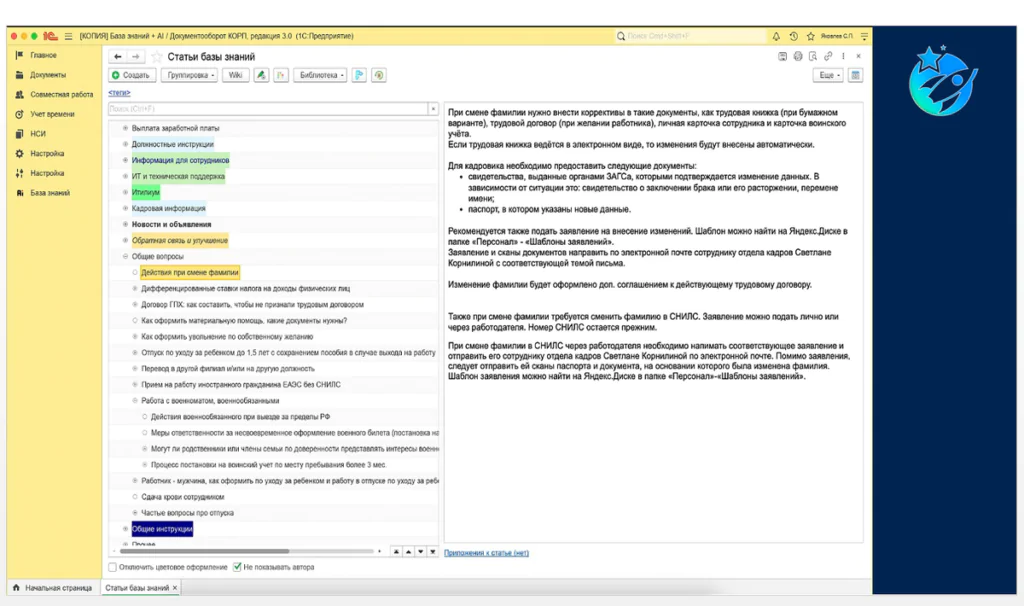Screen dimensions: 1024x606
Task: Open Документы section in sidebar
Action: [48, 75]
